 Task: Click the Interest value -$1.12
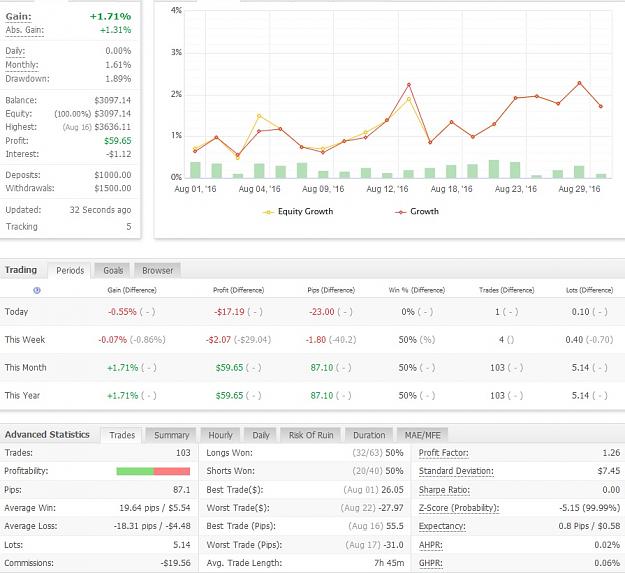coord(119,154)
